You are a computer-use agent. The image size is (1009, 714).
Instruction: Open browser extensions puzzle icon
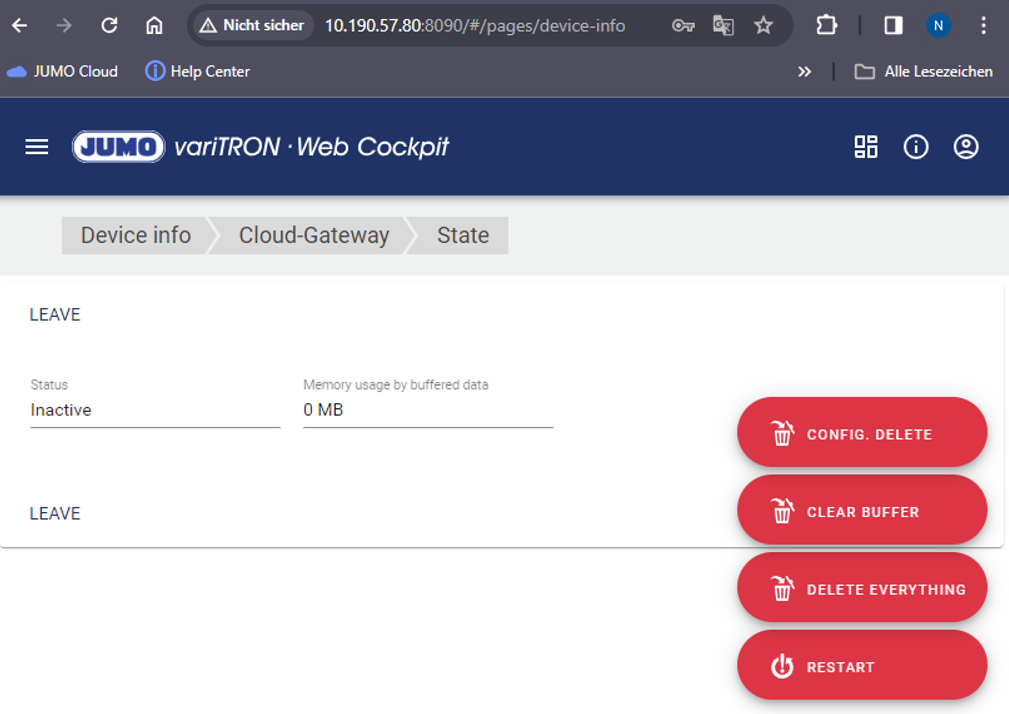click(x=826, y=25)
